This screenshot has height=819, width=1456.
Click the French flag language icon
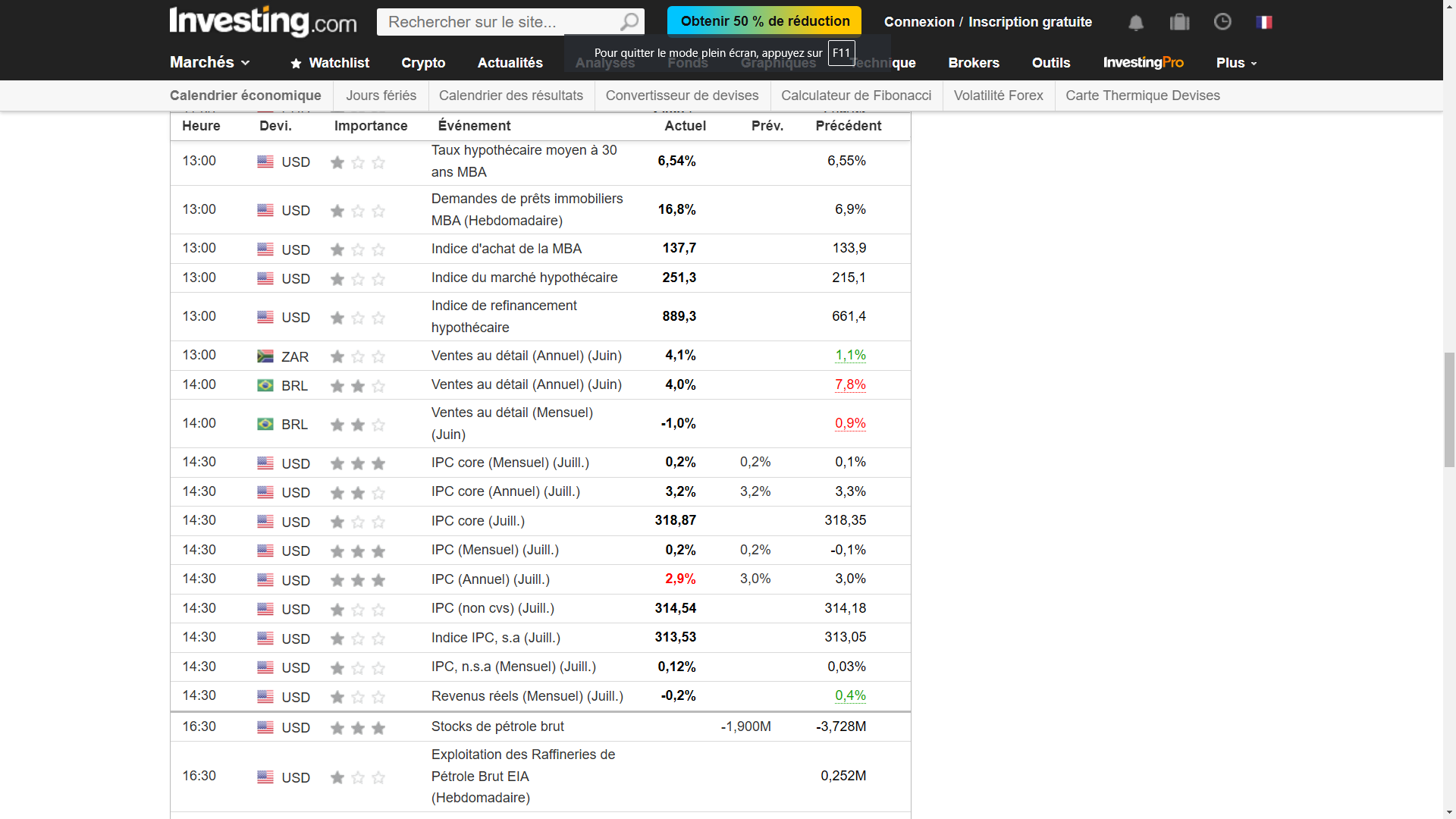1263,22
